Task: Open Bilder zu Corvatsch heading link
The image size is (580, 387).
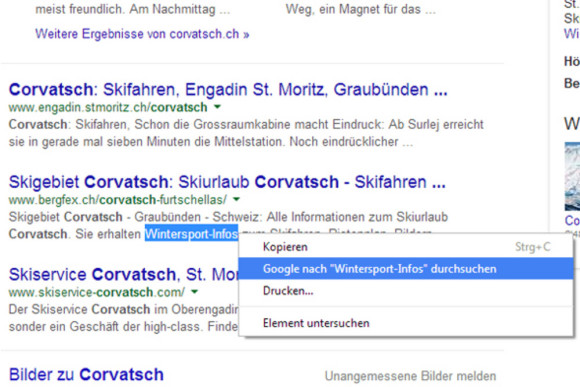Action: pyautogui.click(x=86, y=374)
